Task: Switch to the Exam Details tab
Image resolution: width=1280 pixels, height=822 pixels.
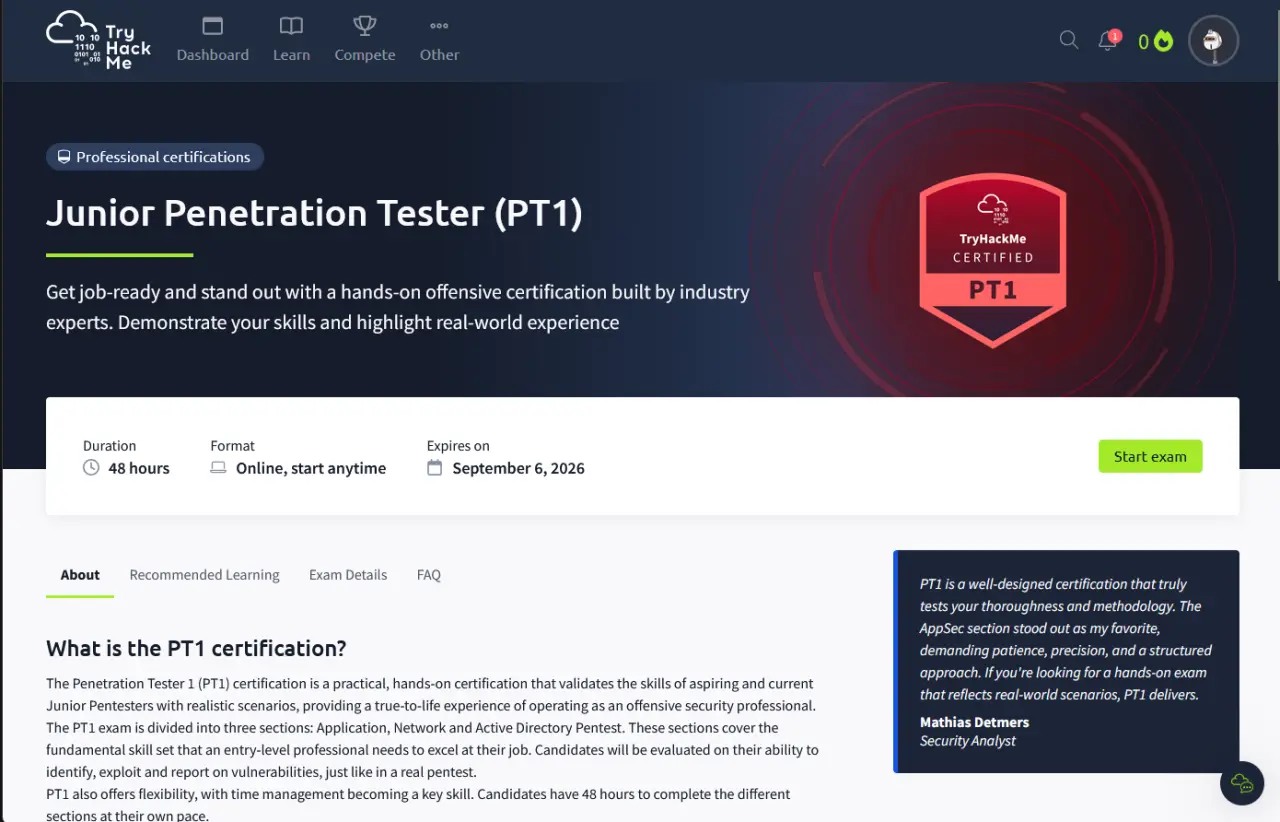Action: pyautogui.click(x=348, y=575)
